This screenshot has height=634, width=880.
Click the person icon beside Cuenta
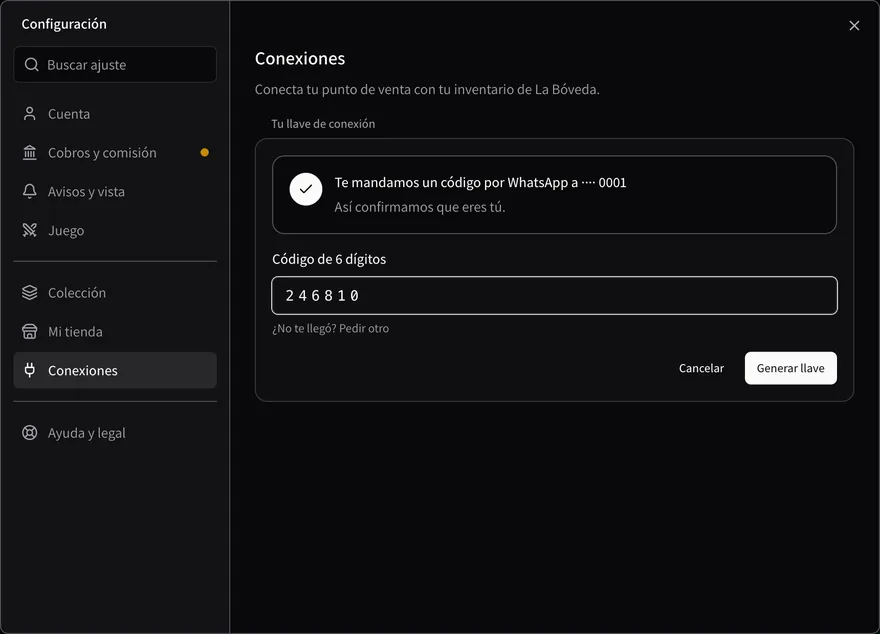click(x=30, y=114)
